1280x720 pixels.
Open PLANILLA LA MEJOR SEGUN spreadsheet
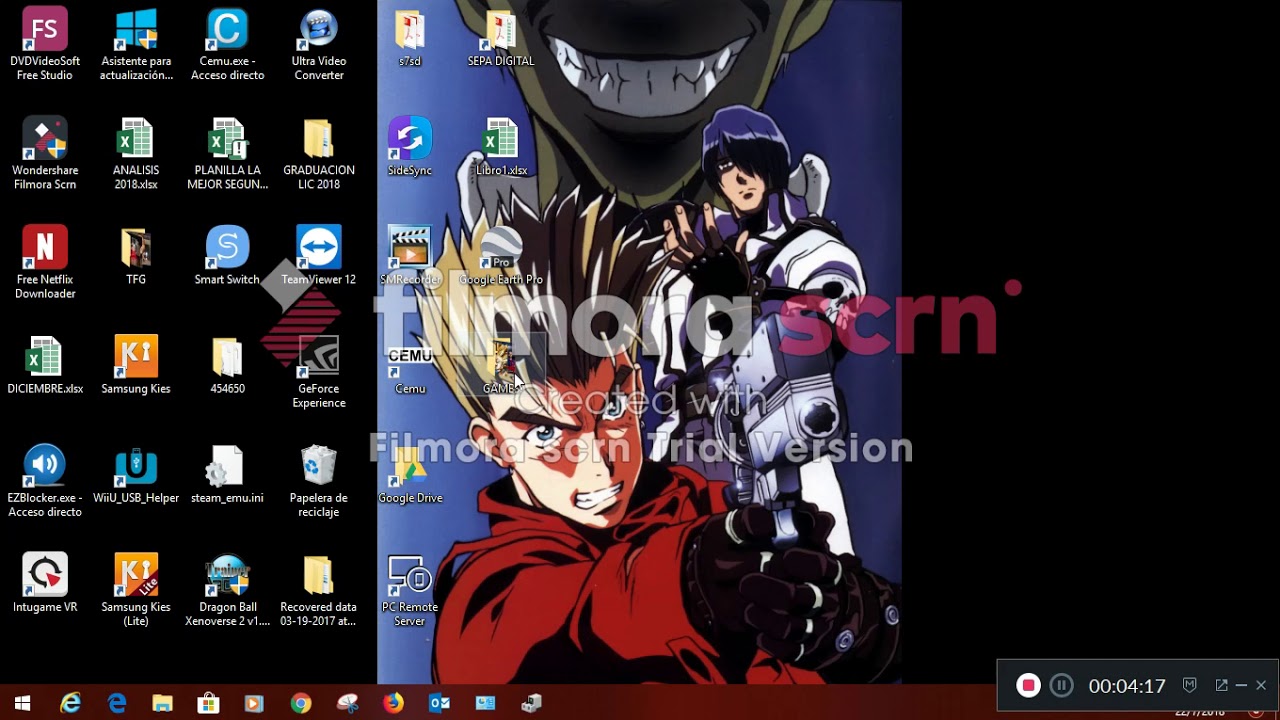(x=227, y=153)
